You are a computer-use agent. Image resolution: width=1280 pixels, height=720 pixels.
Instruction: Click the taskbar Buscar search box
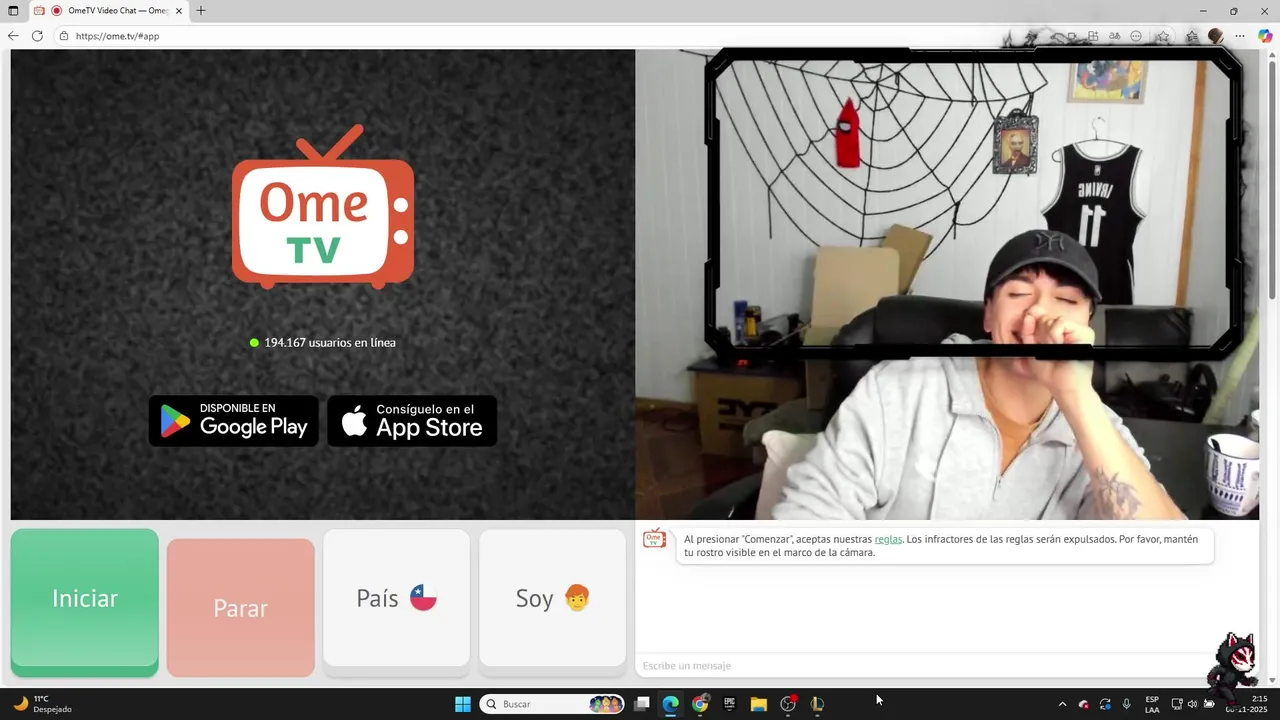pyautogui.click(x=553, y=704)
